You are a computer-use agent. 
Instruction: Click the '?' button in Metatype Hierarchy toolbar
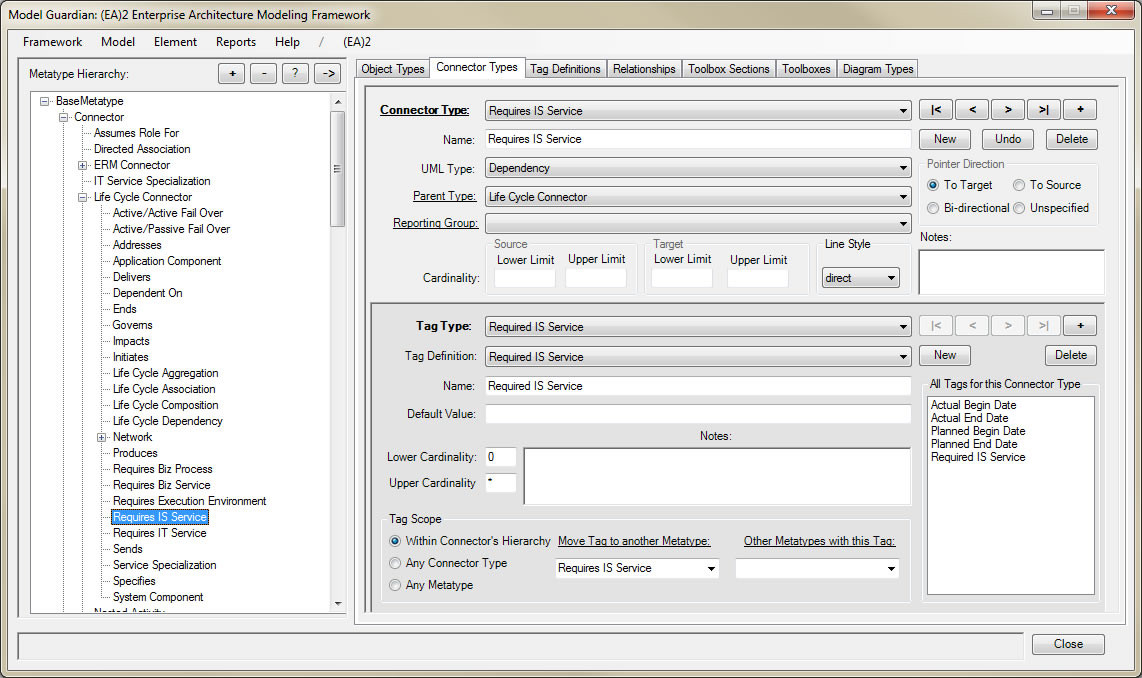[x=295, y=74]
